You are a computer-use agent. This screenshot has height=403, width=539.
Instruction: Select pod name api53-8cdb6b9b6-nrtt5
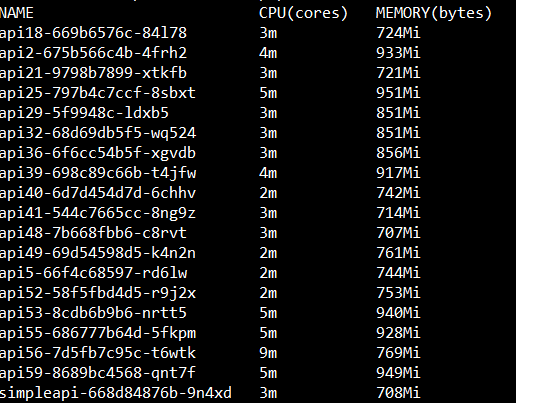pos(93,313)
